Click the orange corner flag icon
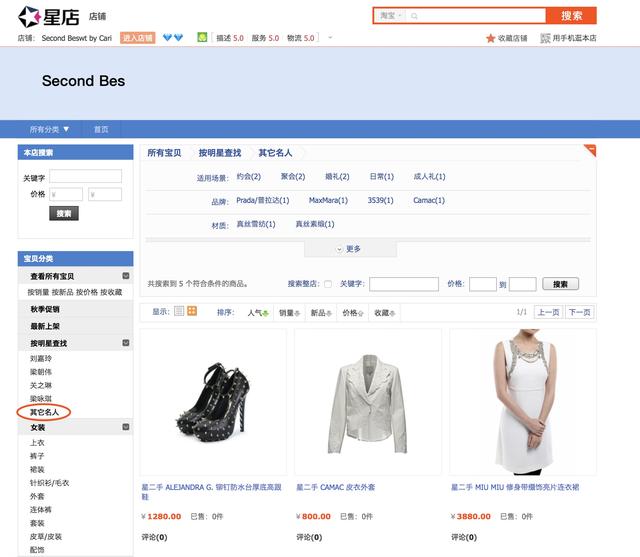The width and height of the screenshot is (640, 557). point(590,150)
